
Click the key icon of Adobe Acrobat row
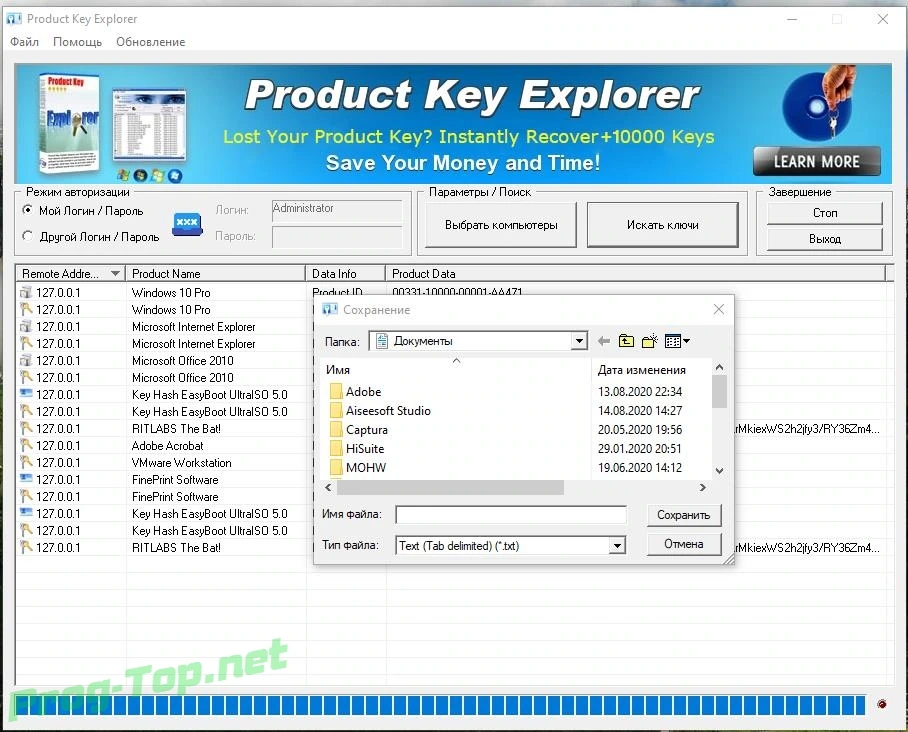click(26, 446)
